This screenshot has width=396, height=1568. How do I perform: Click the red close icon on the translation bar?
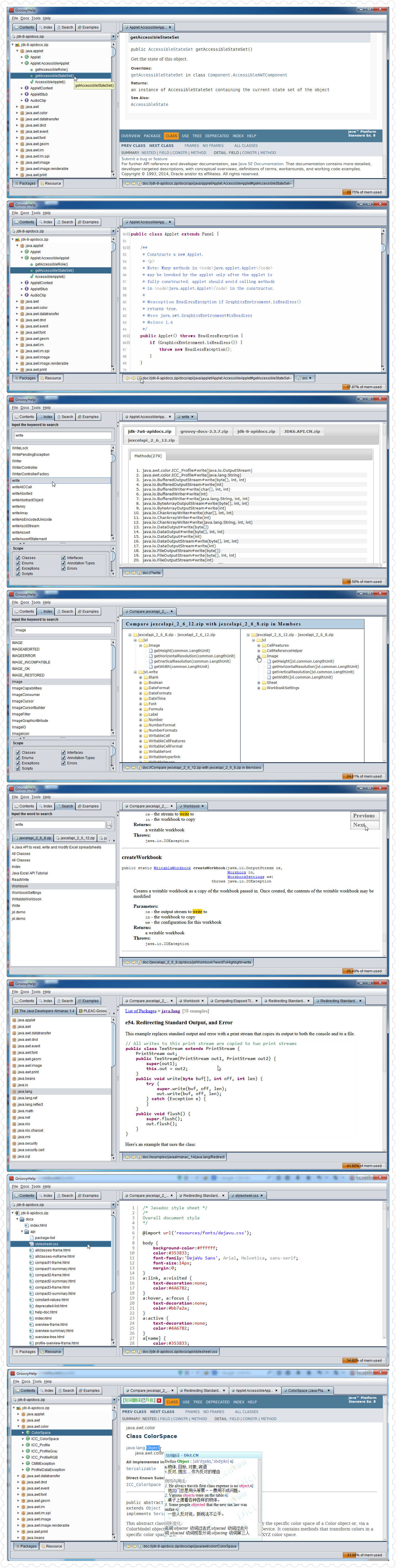click(x=160, y=1401)
